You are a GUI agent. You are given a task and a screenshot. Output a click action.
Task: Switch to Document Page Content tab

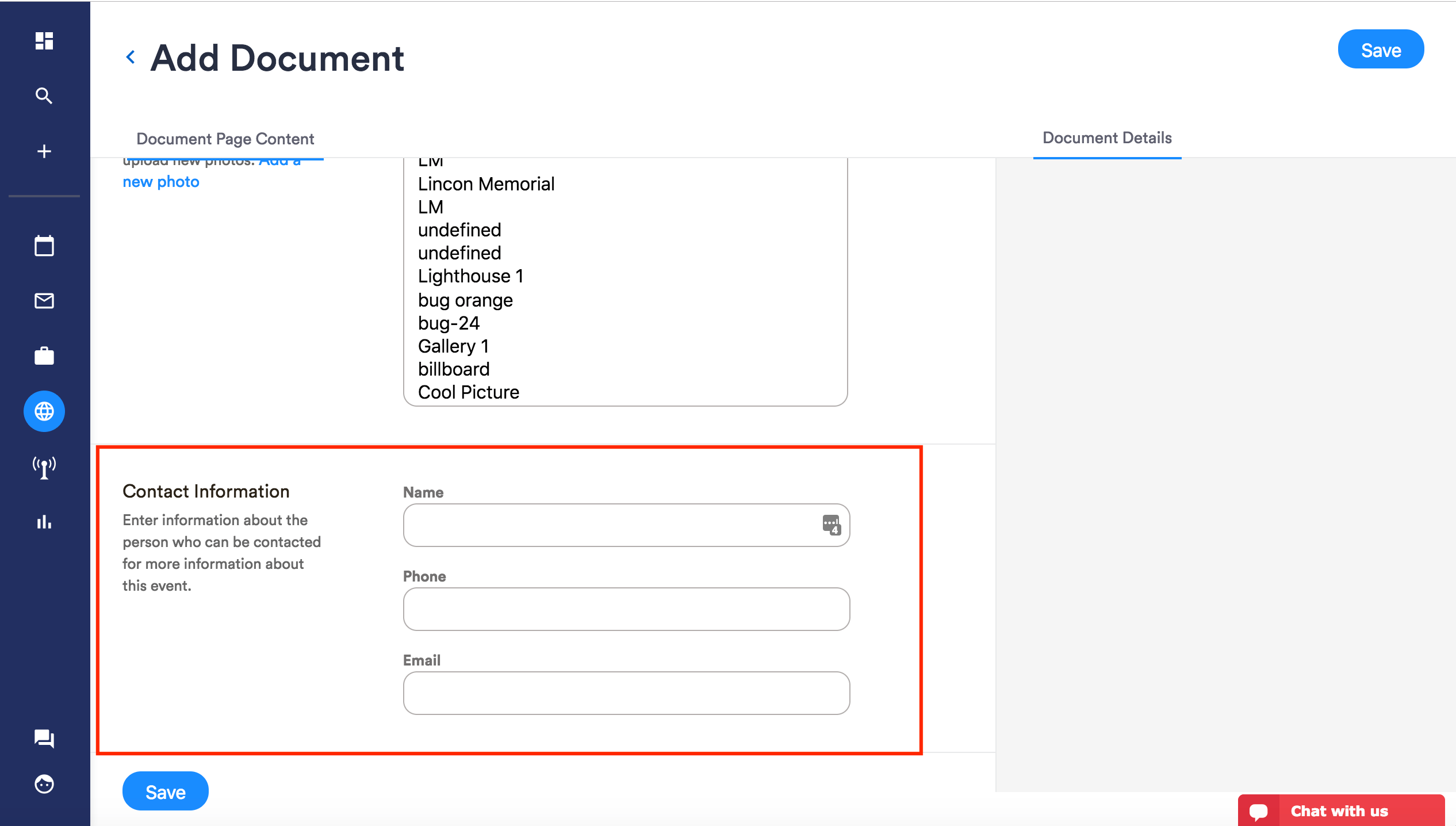(225, 139)
